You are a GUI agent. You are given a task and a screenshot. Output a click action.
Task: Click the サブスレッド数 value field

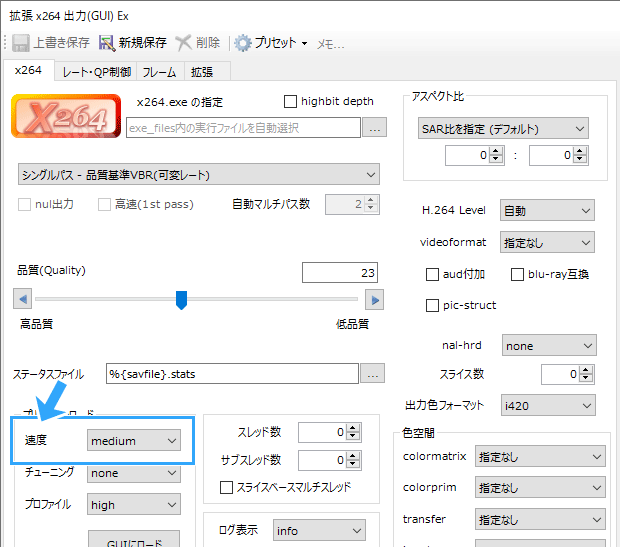(x=322, y=460)
